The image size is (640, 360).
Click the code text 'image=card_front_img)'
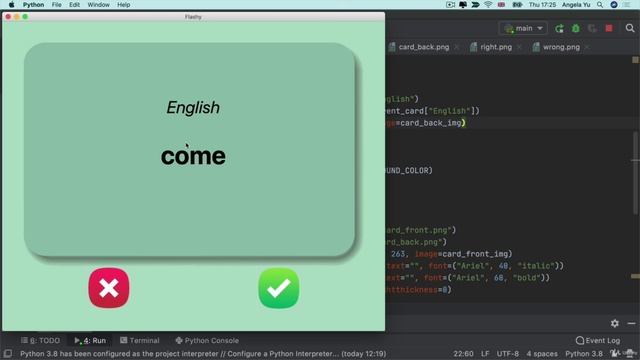463,254
